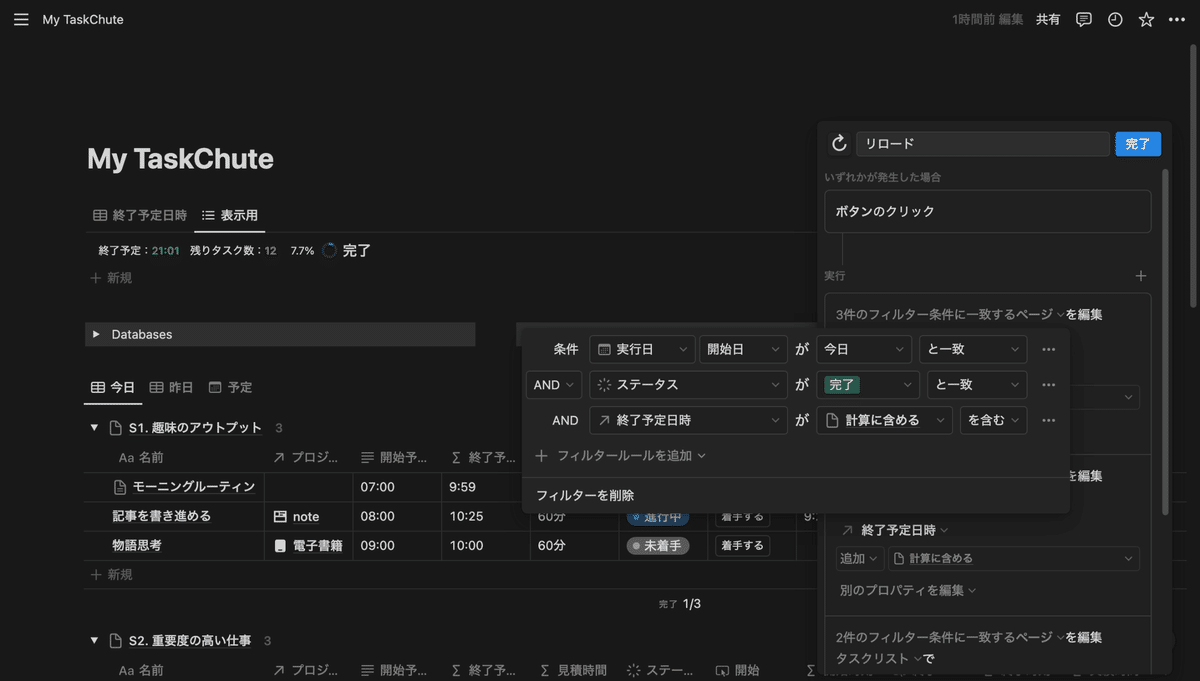Image resolution: width=1200 pixels, height=681 pixels.
Task: Click the My TaskChute page heading
Action: click(x=180, y=159)
